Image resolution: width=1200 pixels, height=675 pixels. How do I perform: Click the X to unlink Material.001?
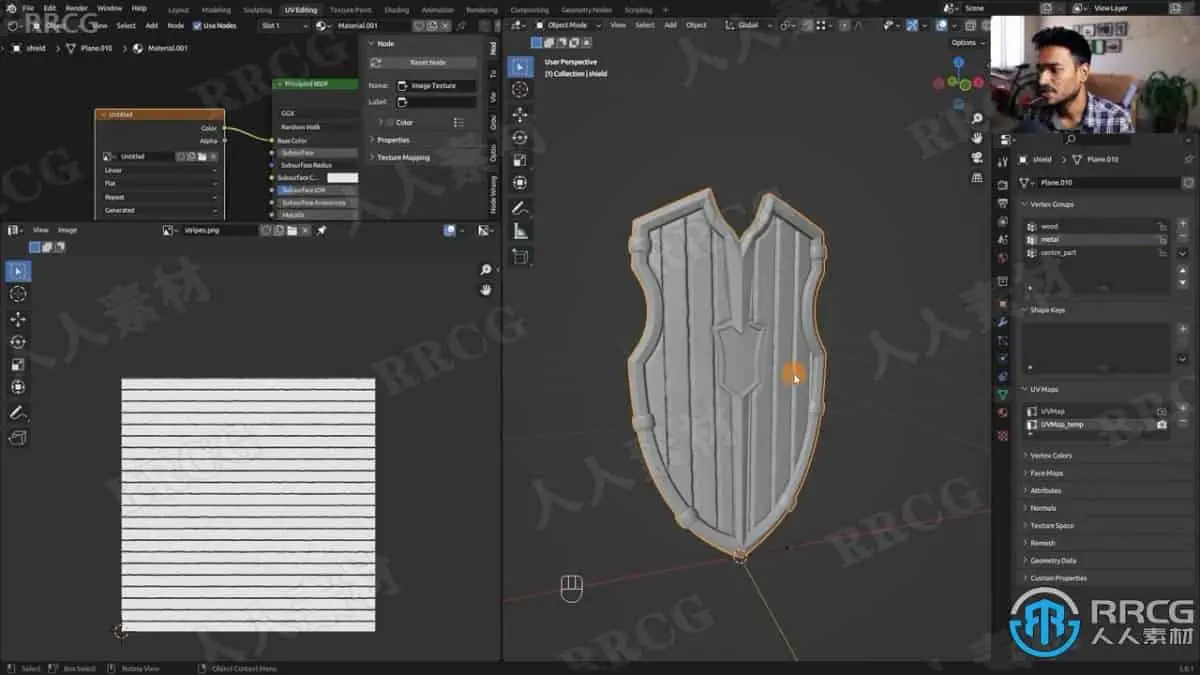[x=444, y=26]
